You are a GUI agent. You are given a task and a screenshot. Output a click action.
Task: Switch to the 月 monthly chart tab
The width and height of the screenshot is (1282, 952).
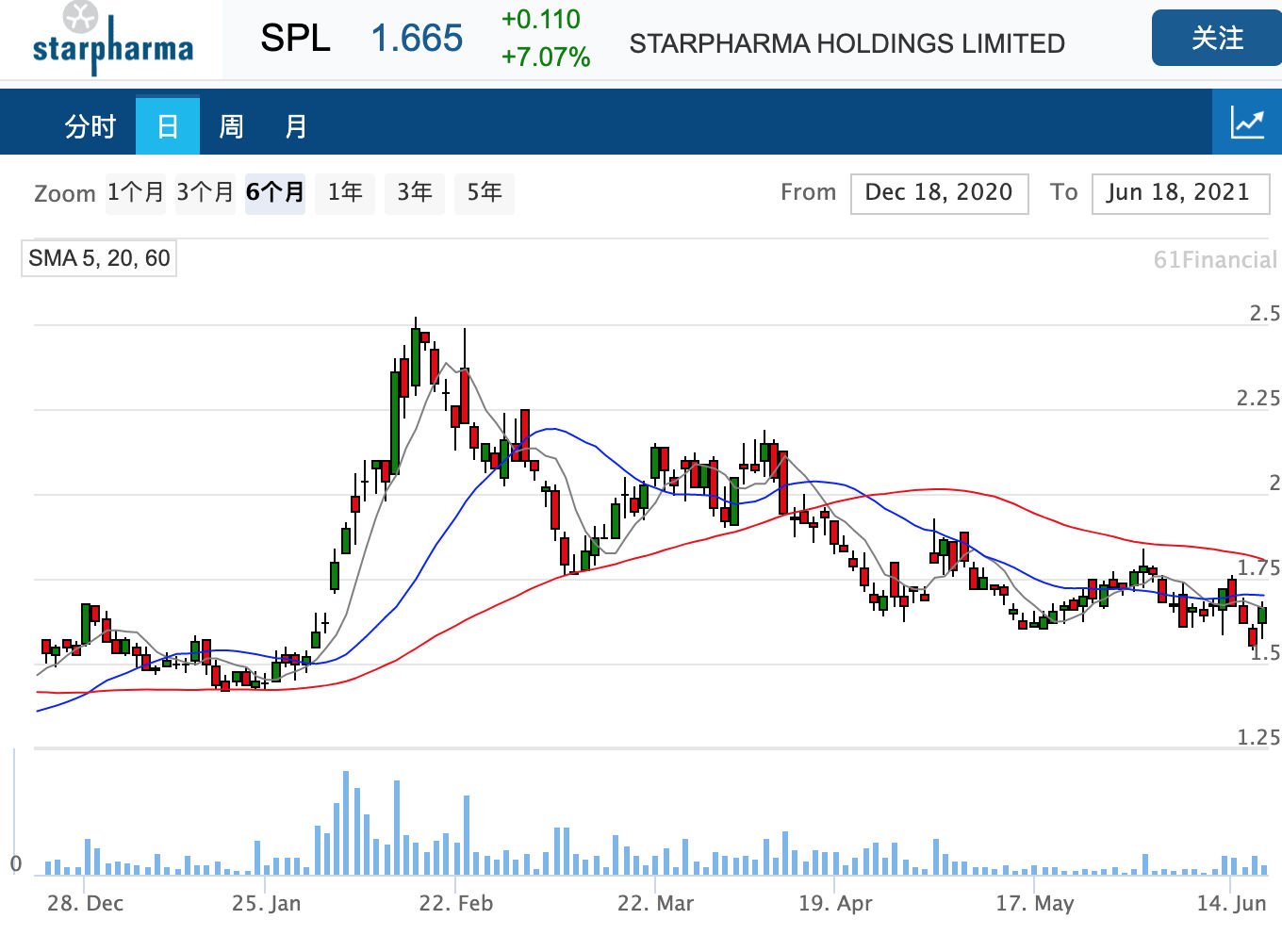pos(296,125)
